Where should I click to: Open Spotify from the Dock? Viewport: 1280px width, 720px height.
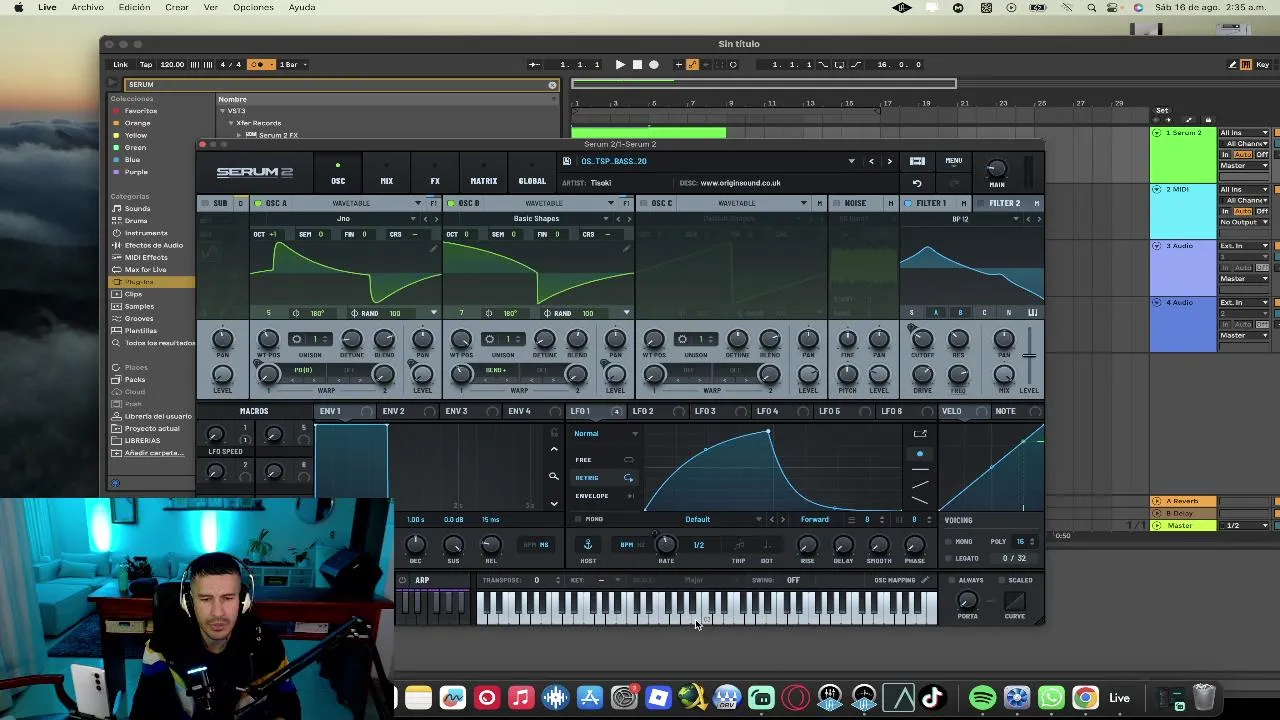[982, 698]
